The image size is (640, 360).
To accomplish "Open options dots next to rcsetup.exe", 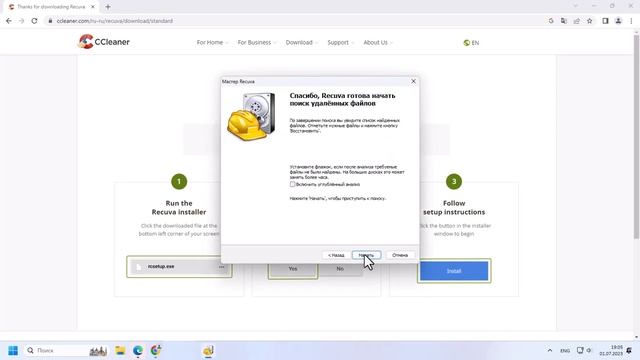I will tap(222, 267).
